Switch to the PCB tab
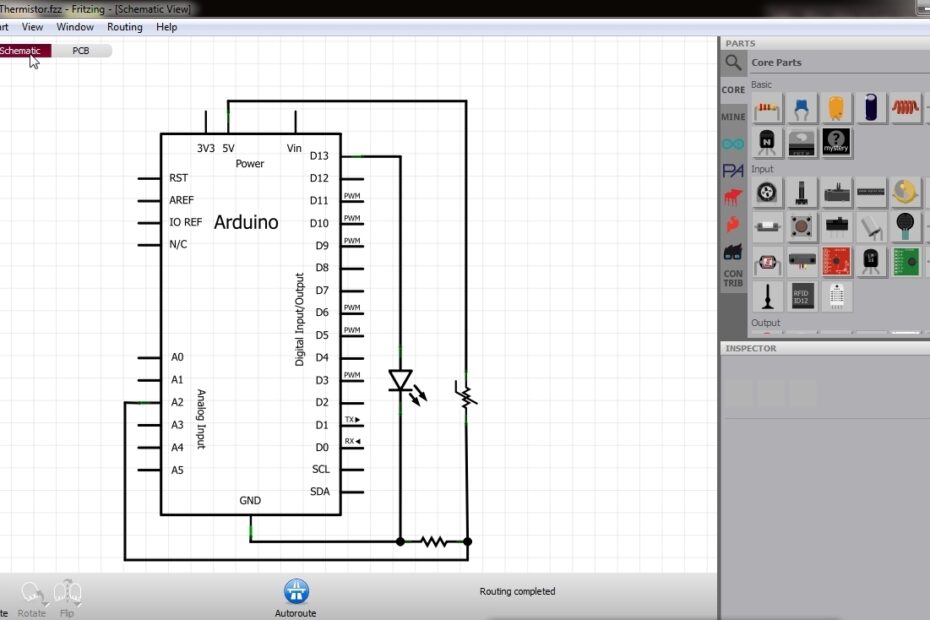This screenshot has height=620, width=930. pyautogui.click(x=80, y=50)
